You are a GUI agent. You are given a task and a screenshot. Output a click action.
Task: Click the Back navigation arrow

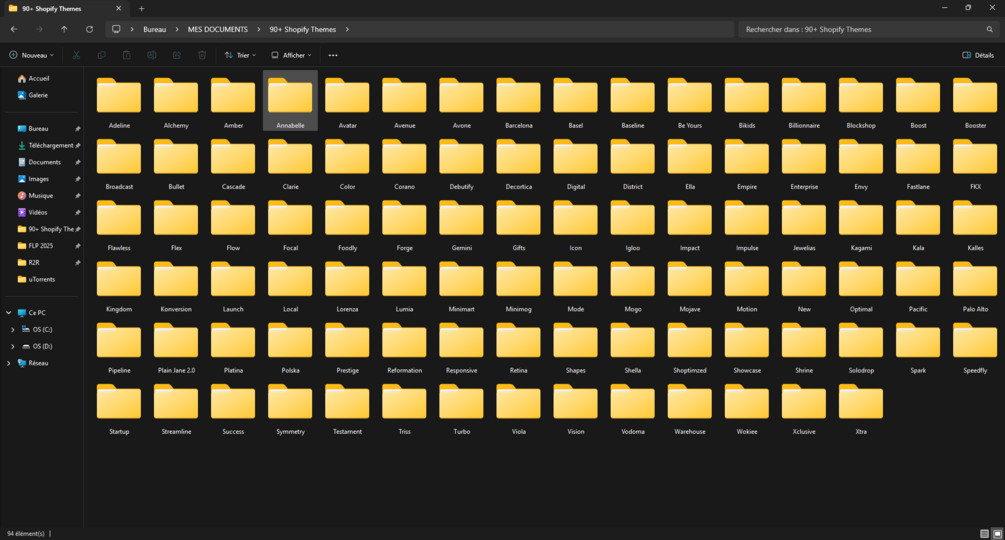click(x=14, y=29)
